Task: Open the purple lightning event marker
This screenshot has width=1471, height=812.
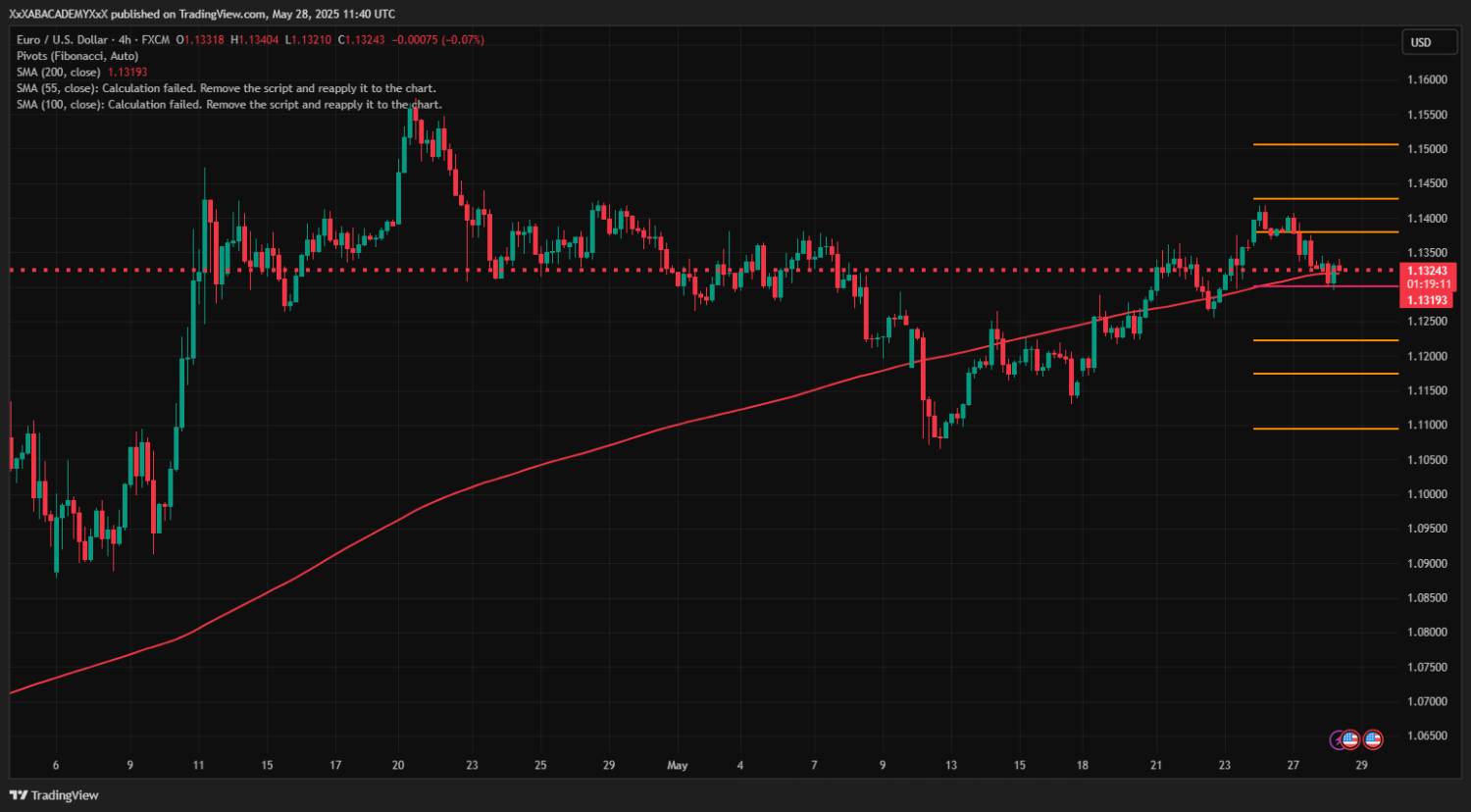Action: point(1337,739)
